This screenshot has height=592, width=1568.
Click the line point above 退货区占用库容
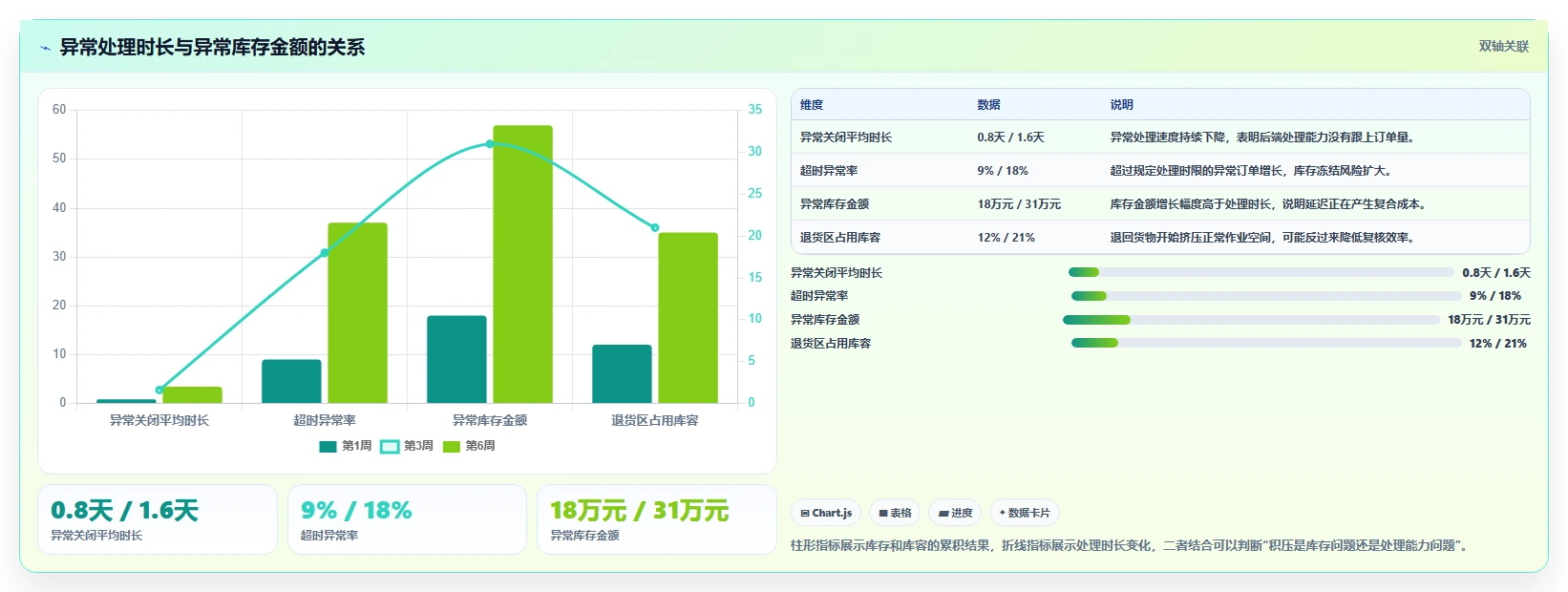(655, 227)
